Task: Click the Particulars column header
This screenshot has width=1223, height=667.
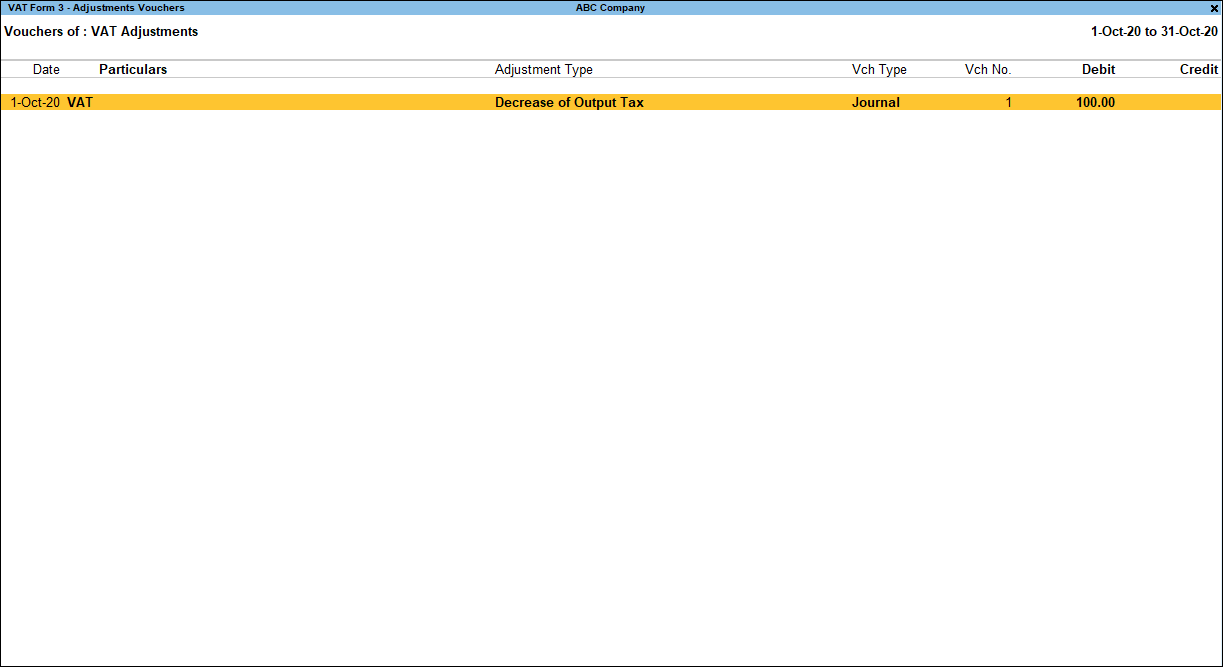Action: point(133,70)
